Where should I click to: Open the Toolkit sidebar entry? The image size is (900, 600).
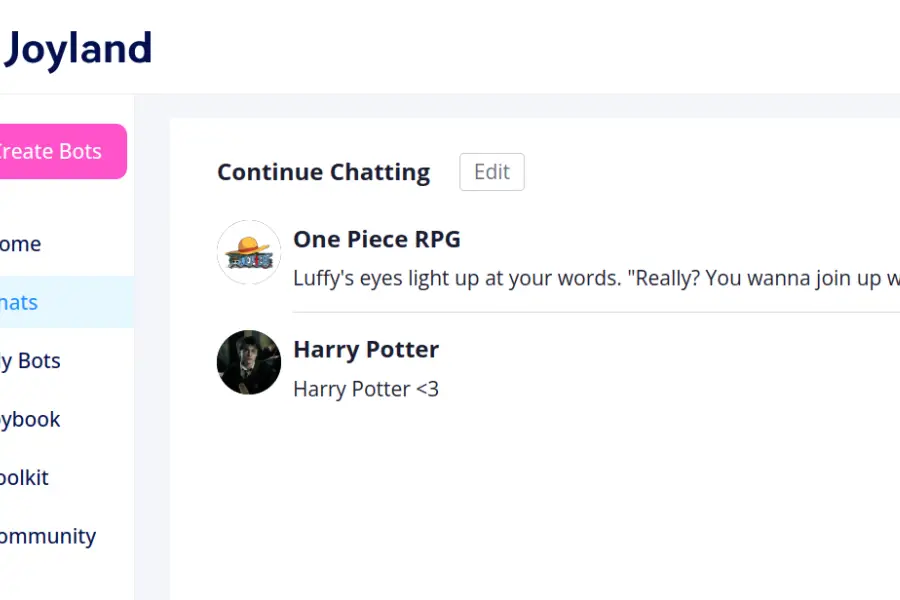(24, 477)
